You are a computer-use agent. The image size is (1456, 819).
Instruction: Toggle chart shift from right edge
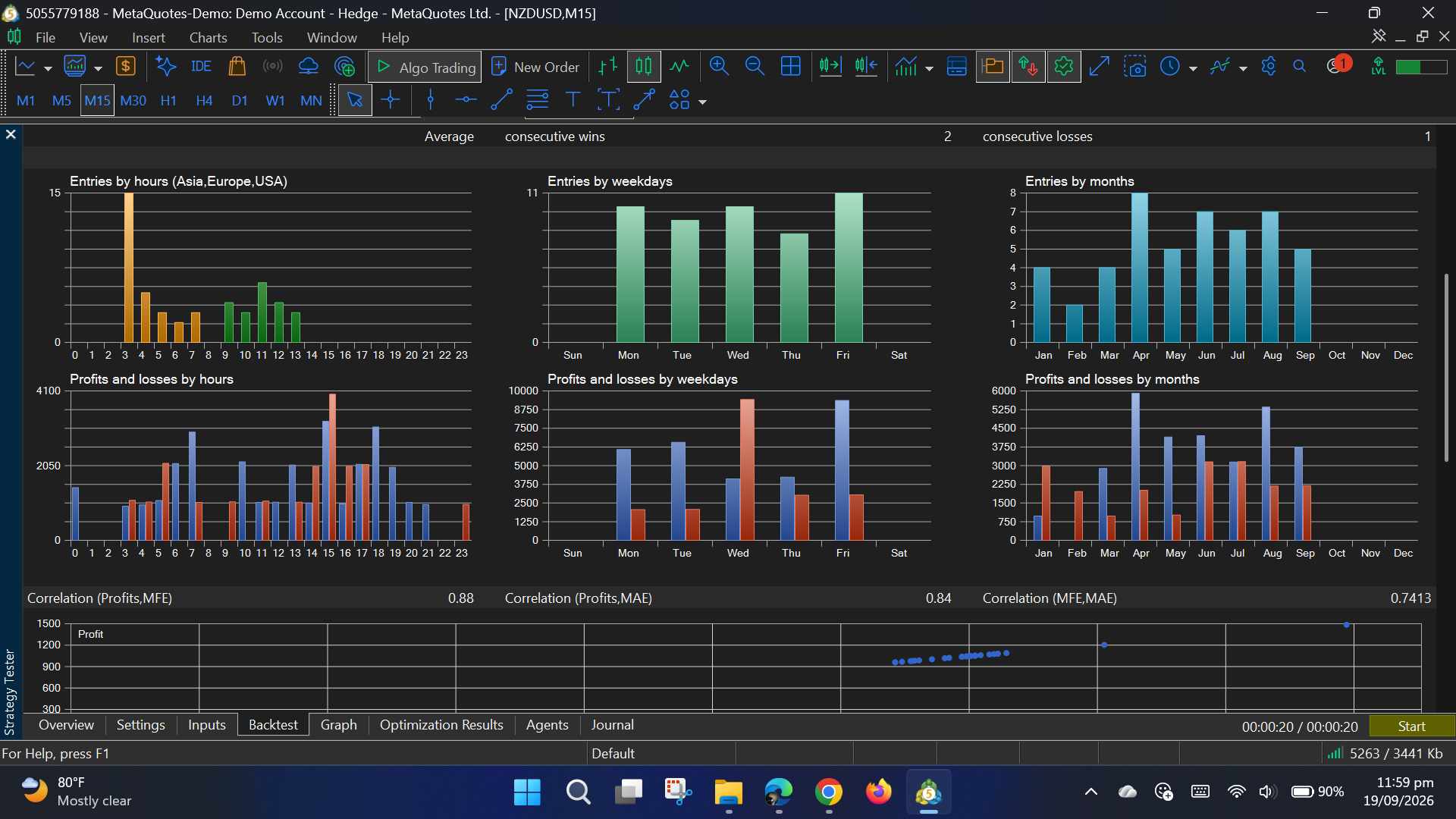pos(866,67)
